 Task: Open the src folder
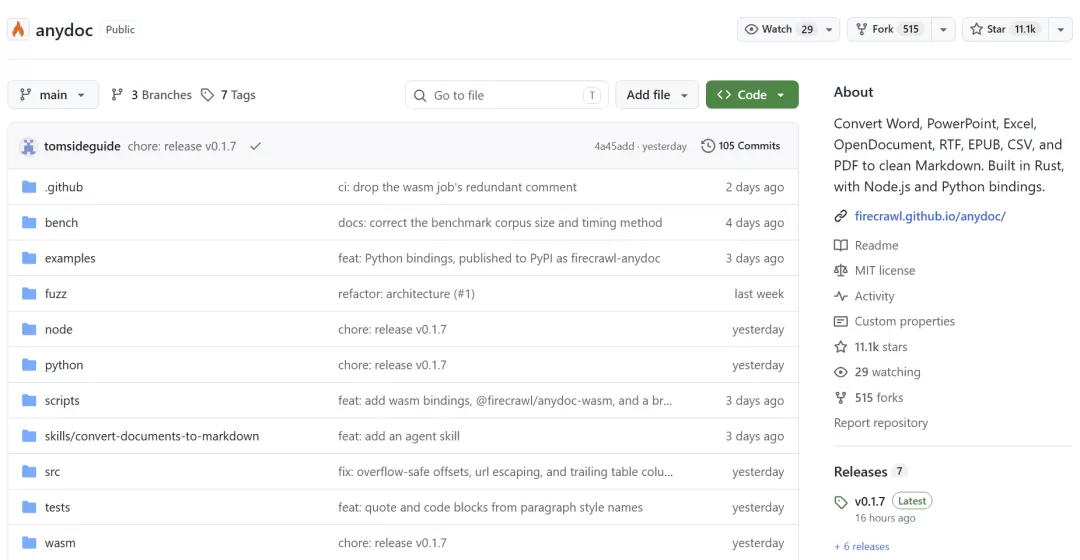click(x=52, y=472)
